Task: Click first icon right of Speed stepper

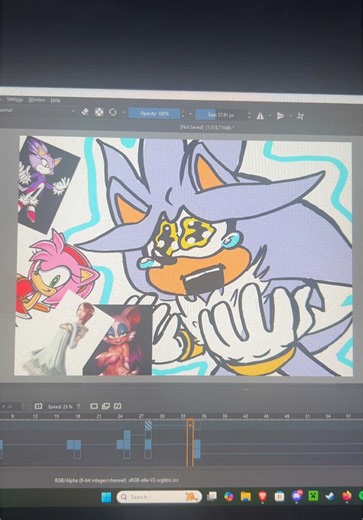Action: click(94, 406)
